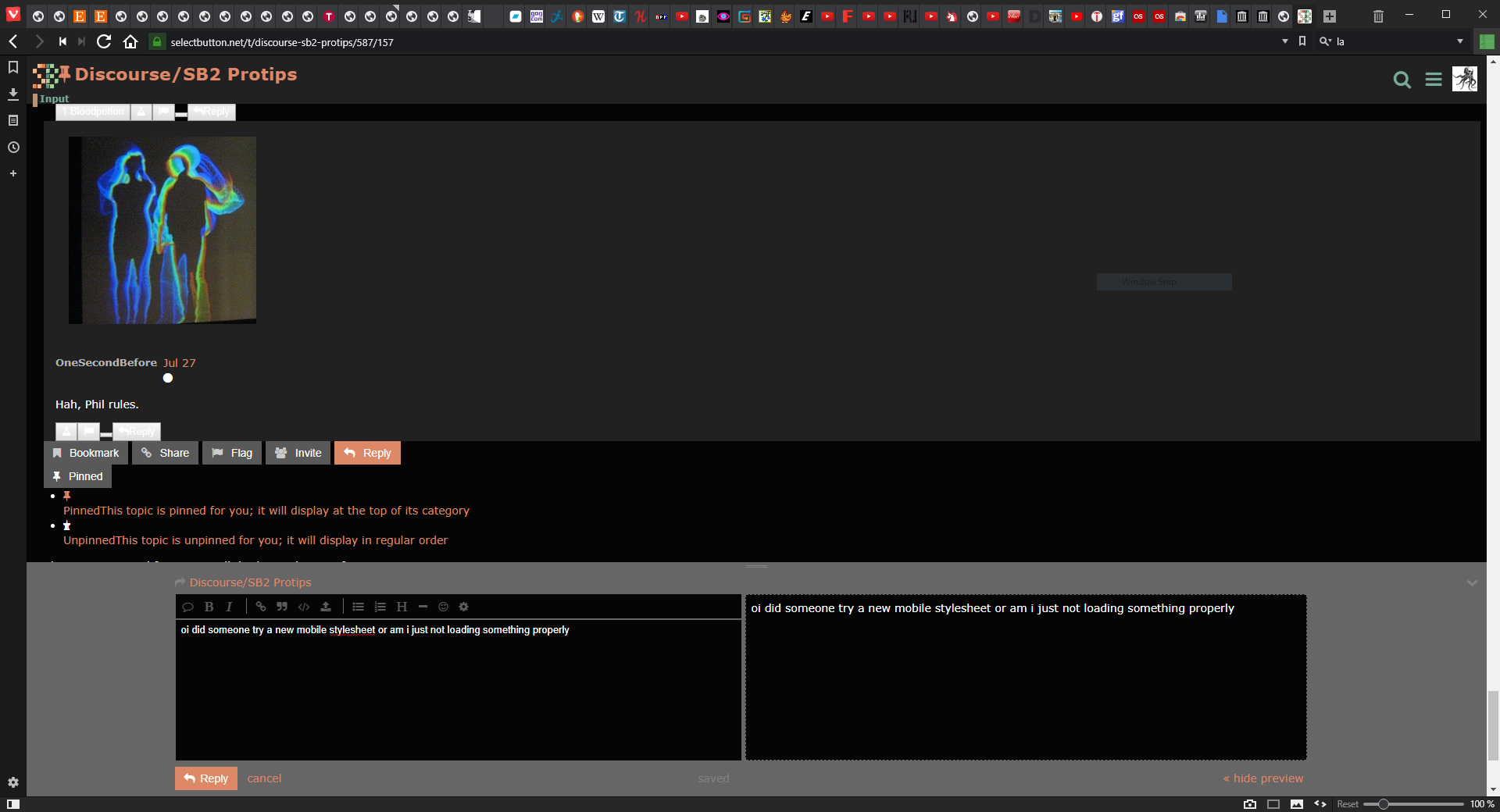
Task: Toggle the Pinned button for this topic
Action: coord(77,476)
